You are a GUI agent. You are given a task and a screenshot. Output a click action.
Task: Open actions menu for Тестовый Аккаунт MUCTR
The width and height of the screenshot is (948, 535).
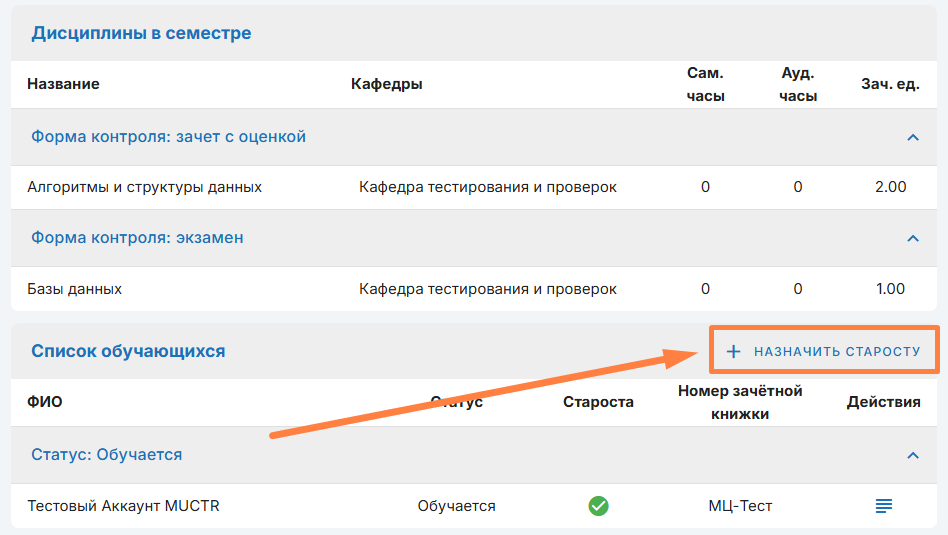(x=883, y=506)
